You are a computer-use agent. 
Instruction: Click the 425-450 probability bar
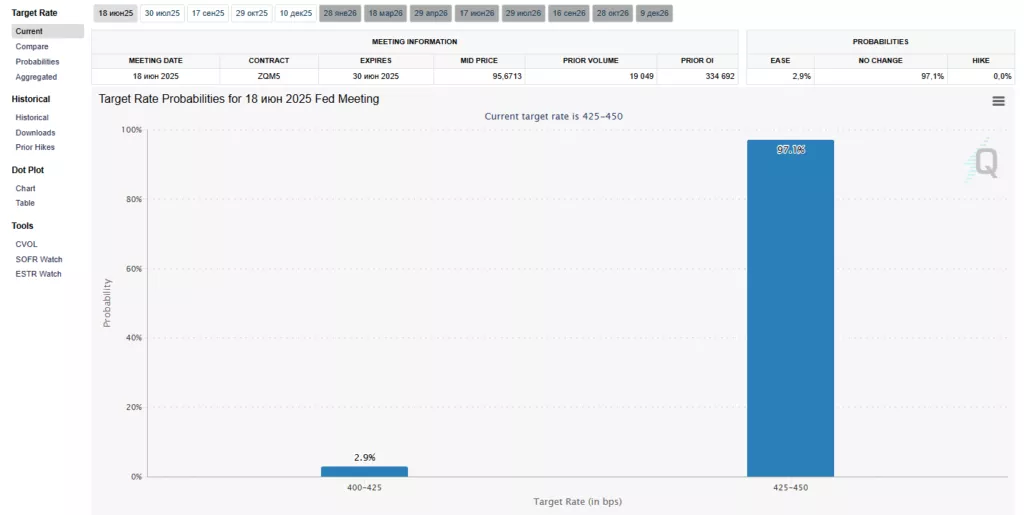click(790, 308)
